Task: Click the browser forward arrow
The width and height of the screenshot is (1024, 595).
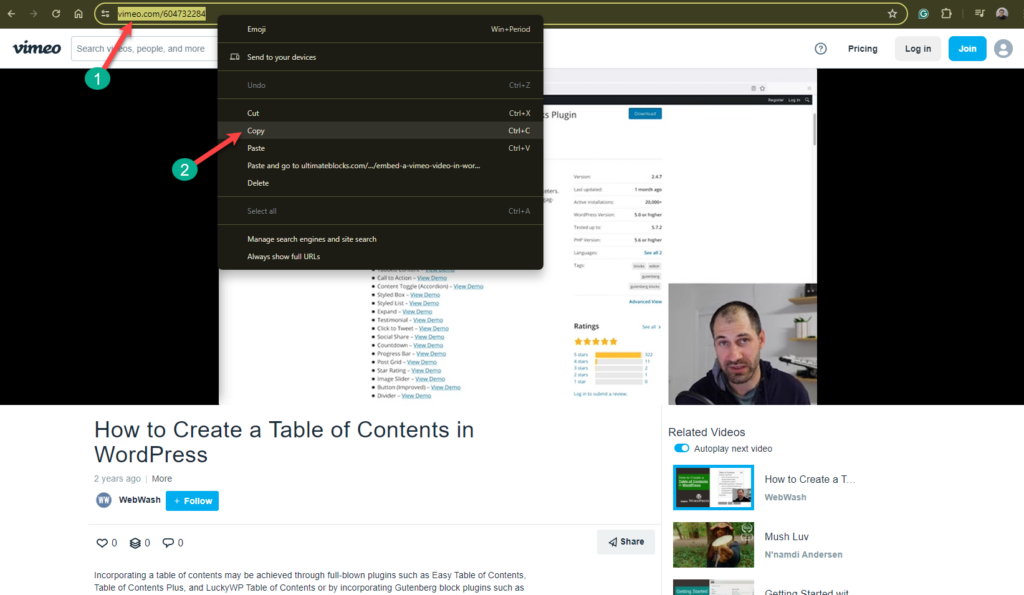Action: (x=33, y=13)
